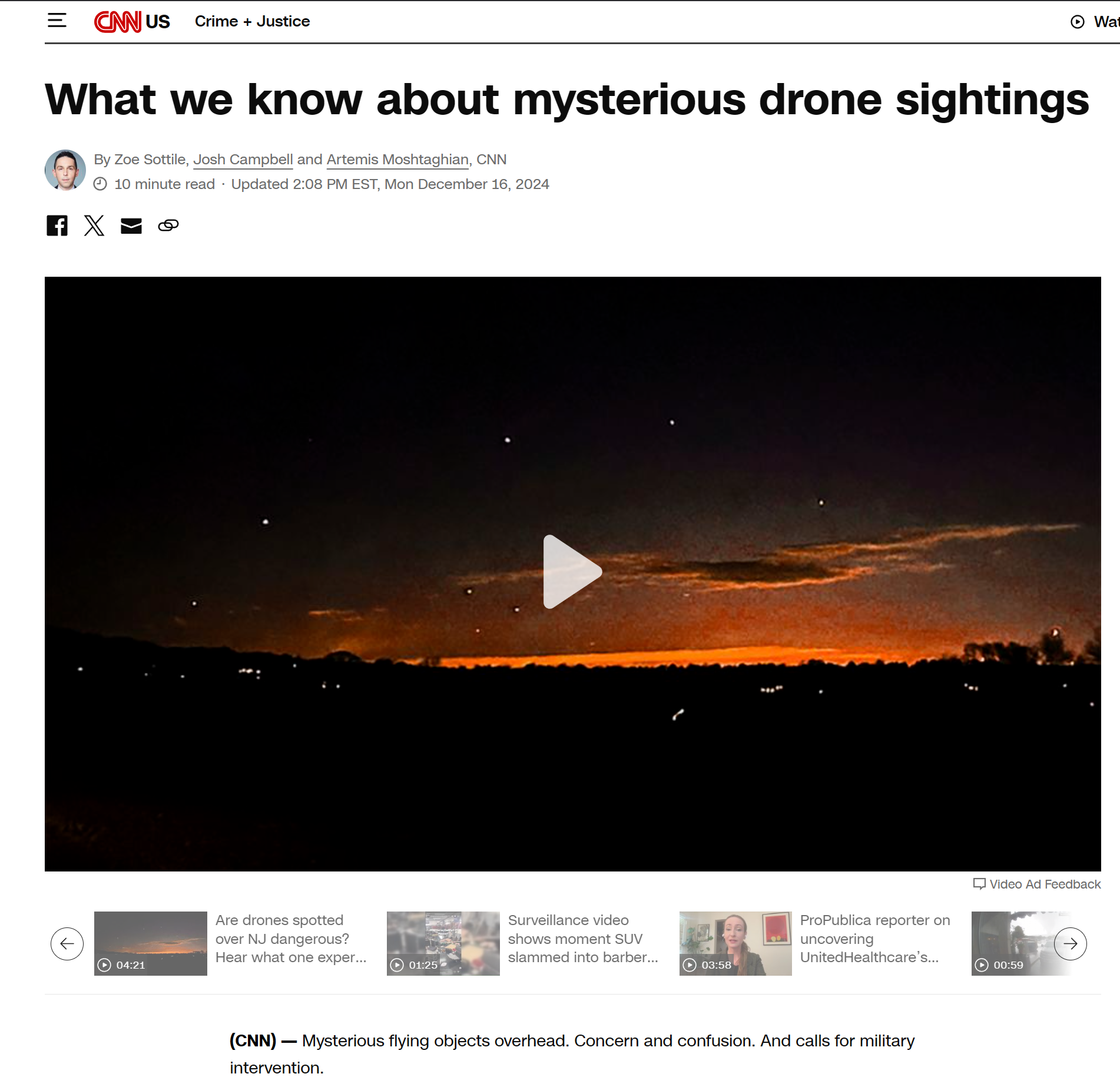Open ProPublica reporter video thumbnail
The height and width of the screenshot is (1087, 1120).
(735, 943)
